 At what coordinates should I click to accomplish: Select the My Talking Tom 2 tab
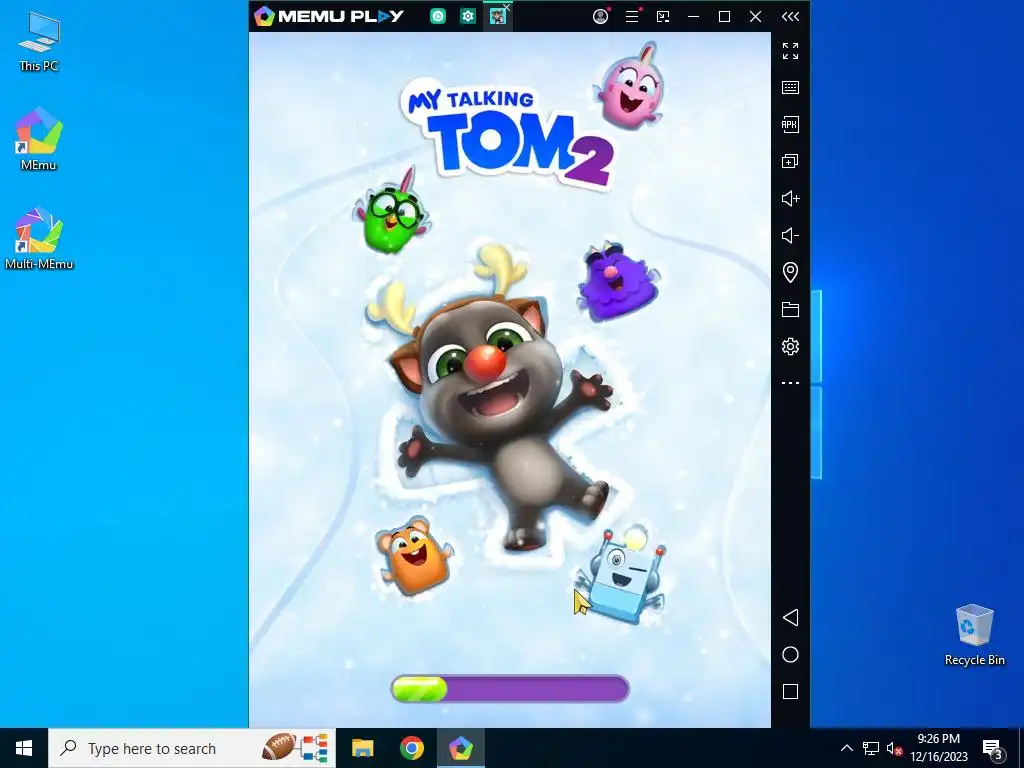click(497, 17)
